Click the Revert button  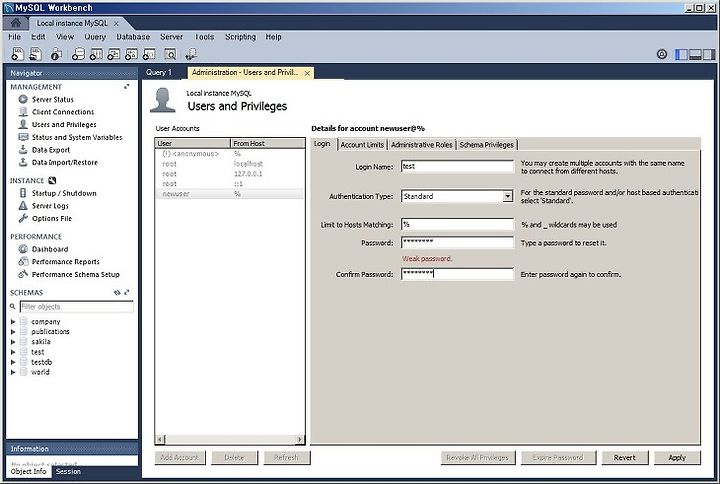click(624, 457)
